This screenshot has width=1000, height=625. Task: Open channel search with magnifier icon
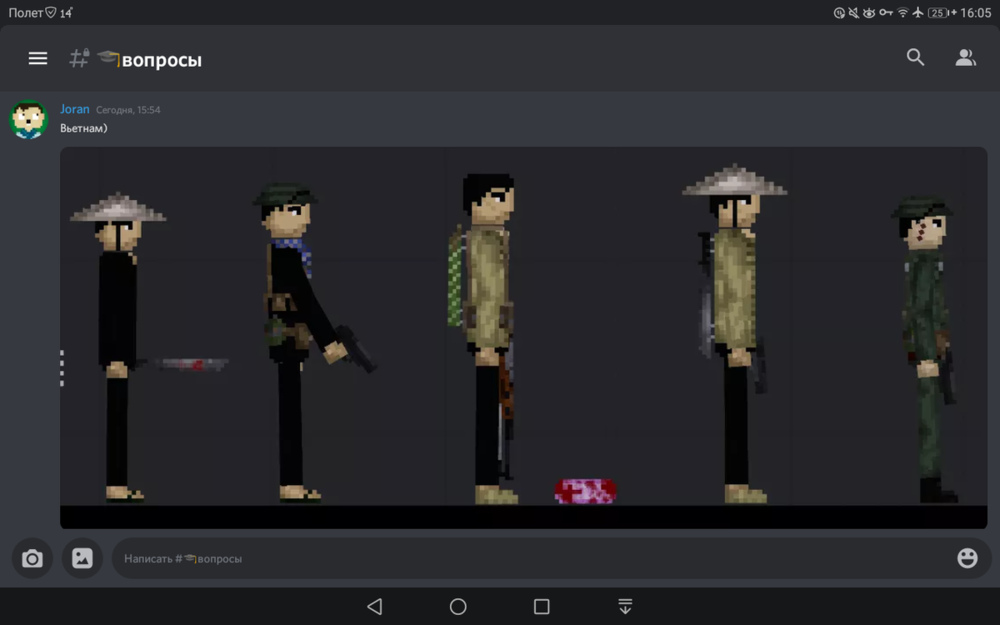coord(915,57)
